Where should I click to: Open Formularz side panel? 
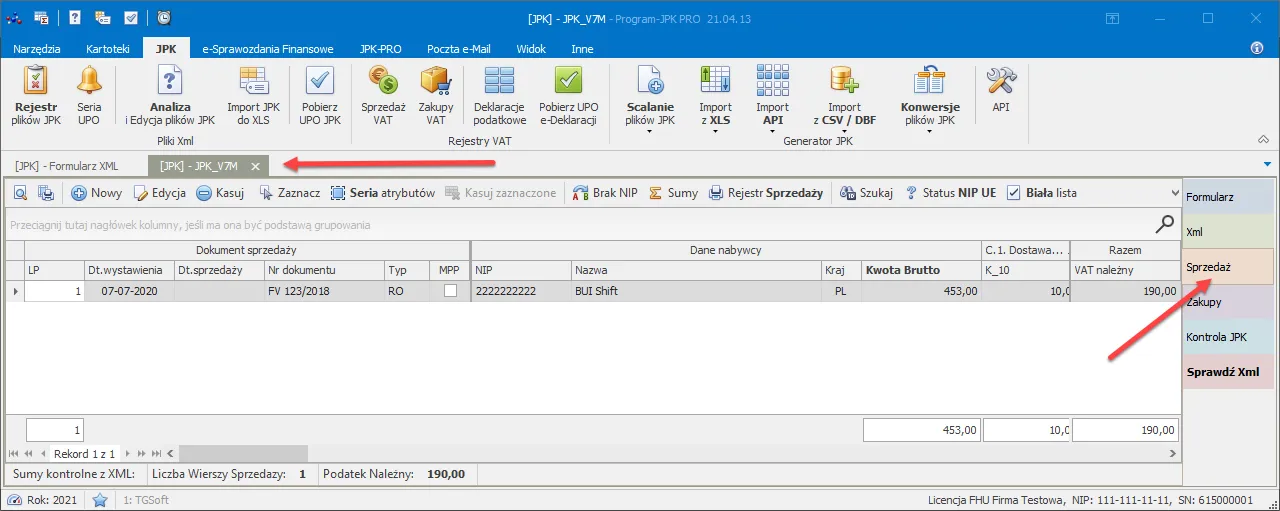pyautogui.click(x=1229, y=197)
